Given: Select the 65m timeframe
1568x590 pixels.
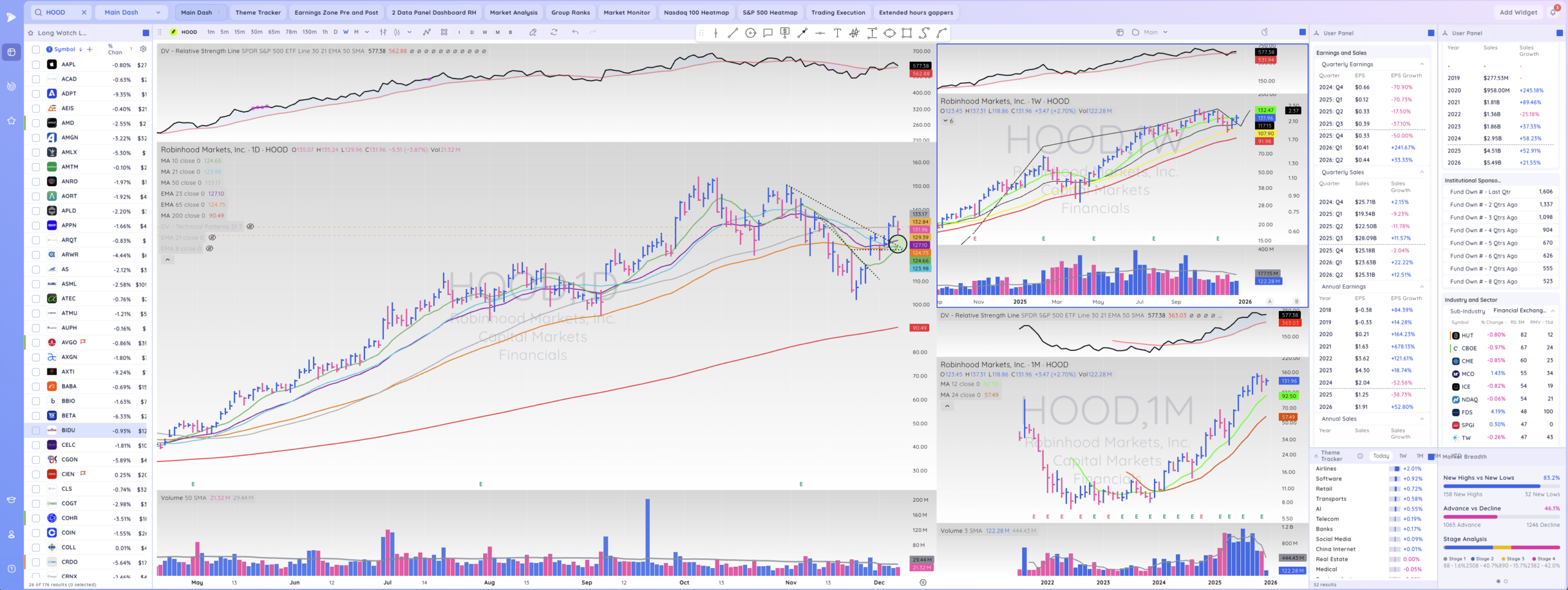Looking at the screenshot, I should pyautogui.click(x=274, y=32).
